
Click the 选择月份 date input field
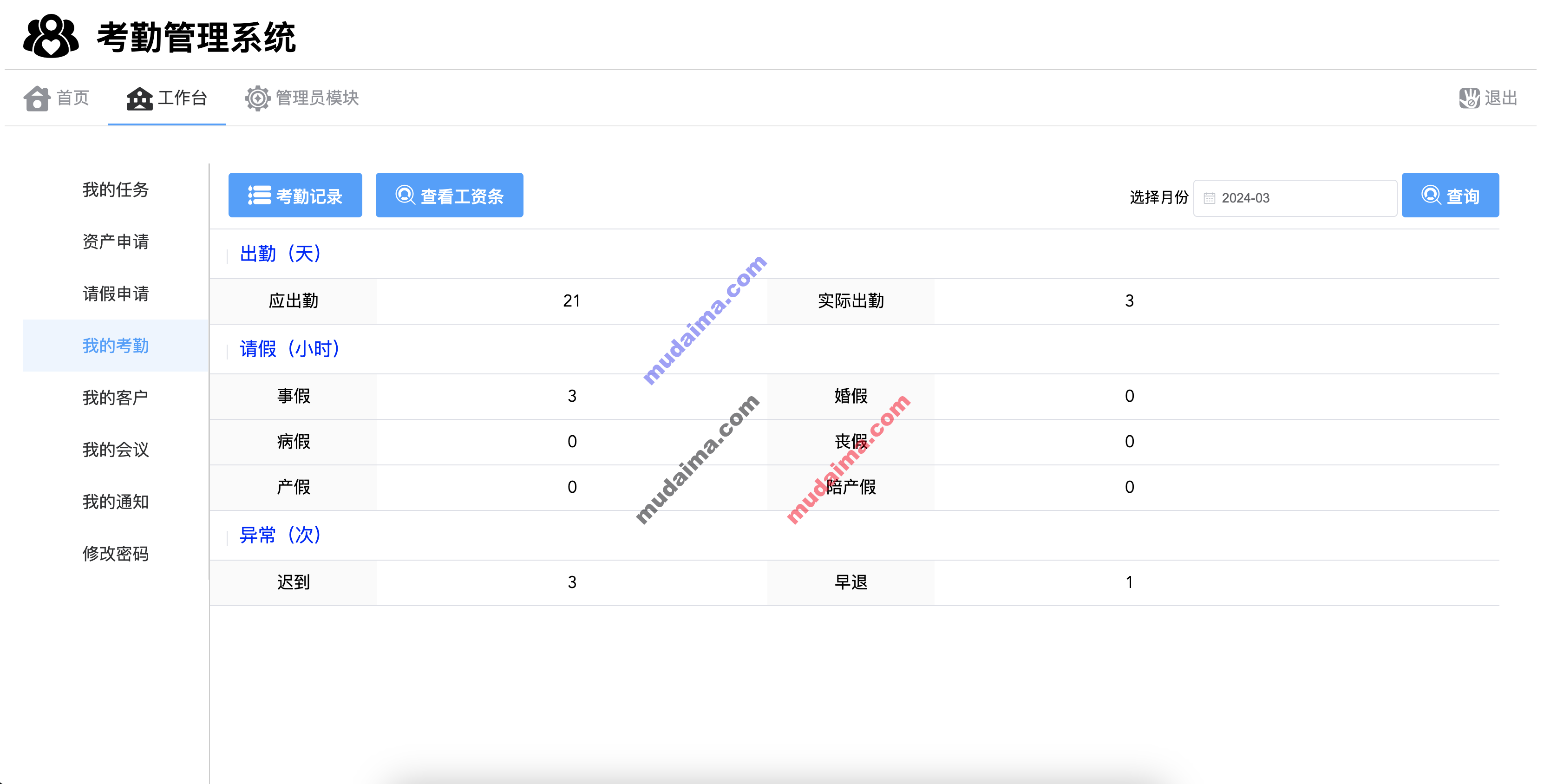pyautogui.click(x=1296, y=197)
